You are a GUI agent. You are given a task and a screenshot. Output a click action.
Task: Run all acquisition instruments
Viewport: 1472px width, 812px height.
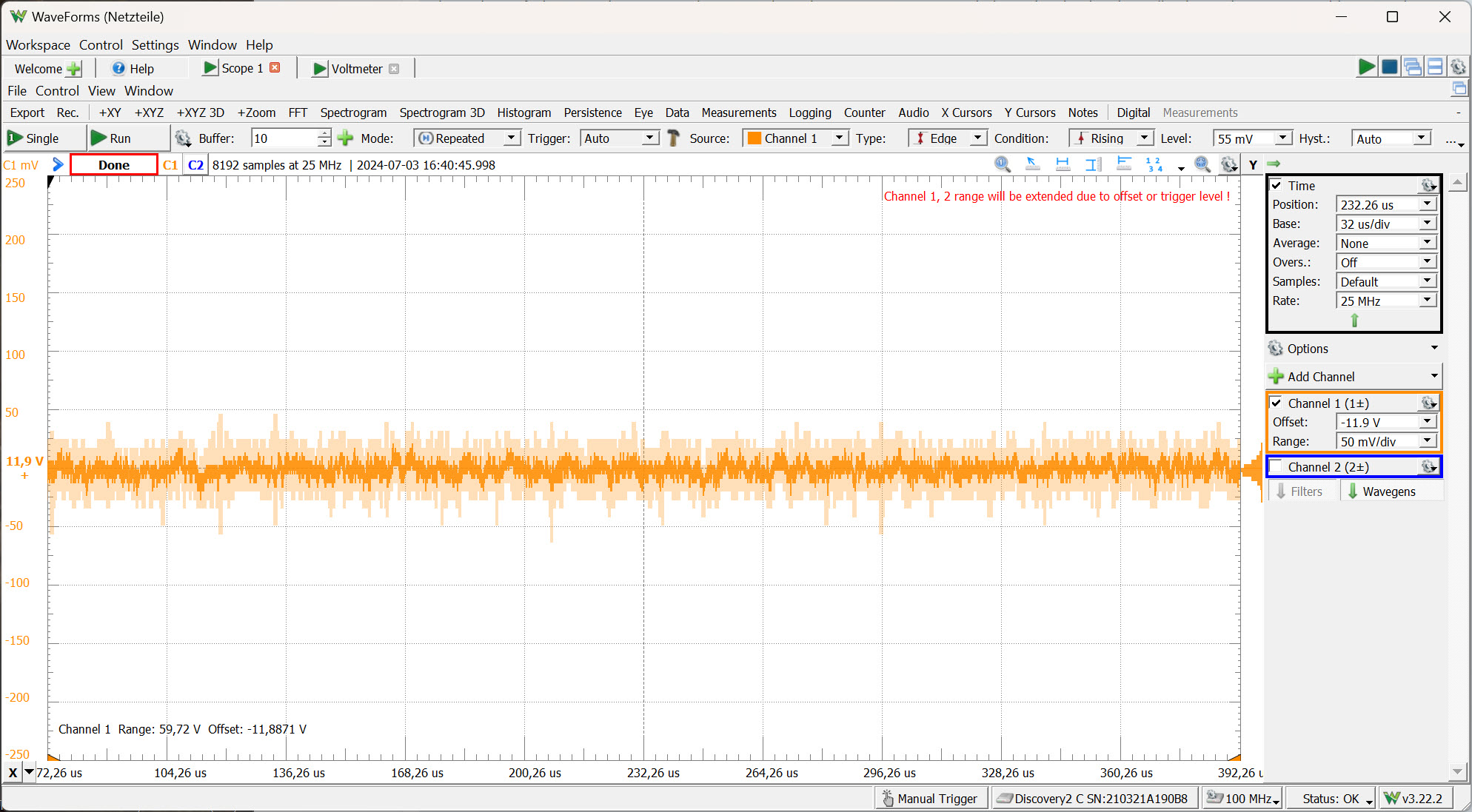[1366, 67]
